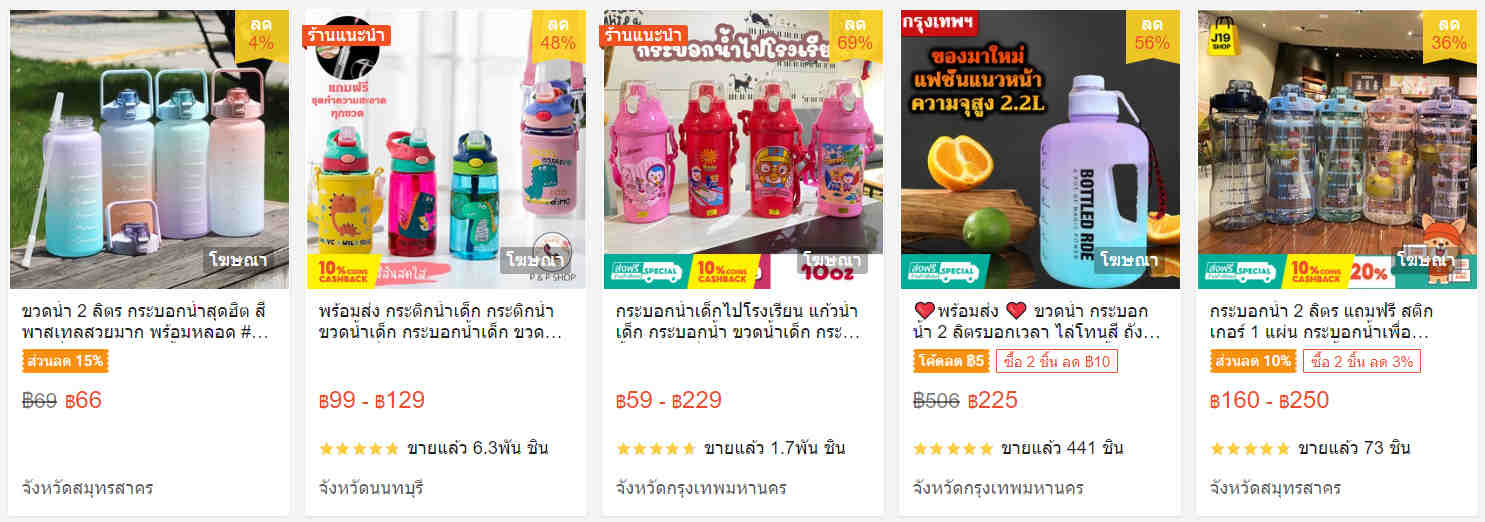Click the ร้านแนะนำ badge on dinosaur bottle
Screen dimensions: 1485x522
pyautogui.click(x=346, y=36)
